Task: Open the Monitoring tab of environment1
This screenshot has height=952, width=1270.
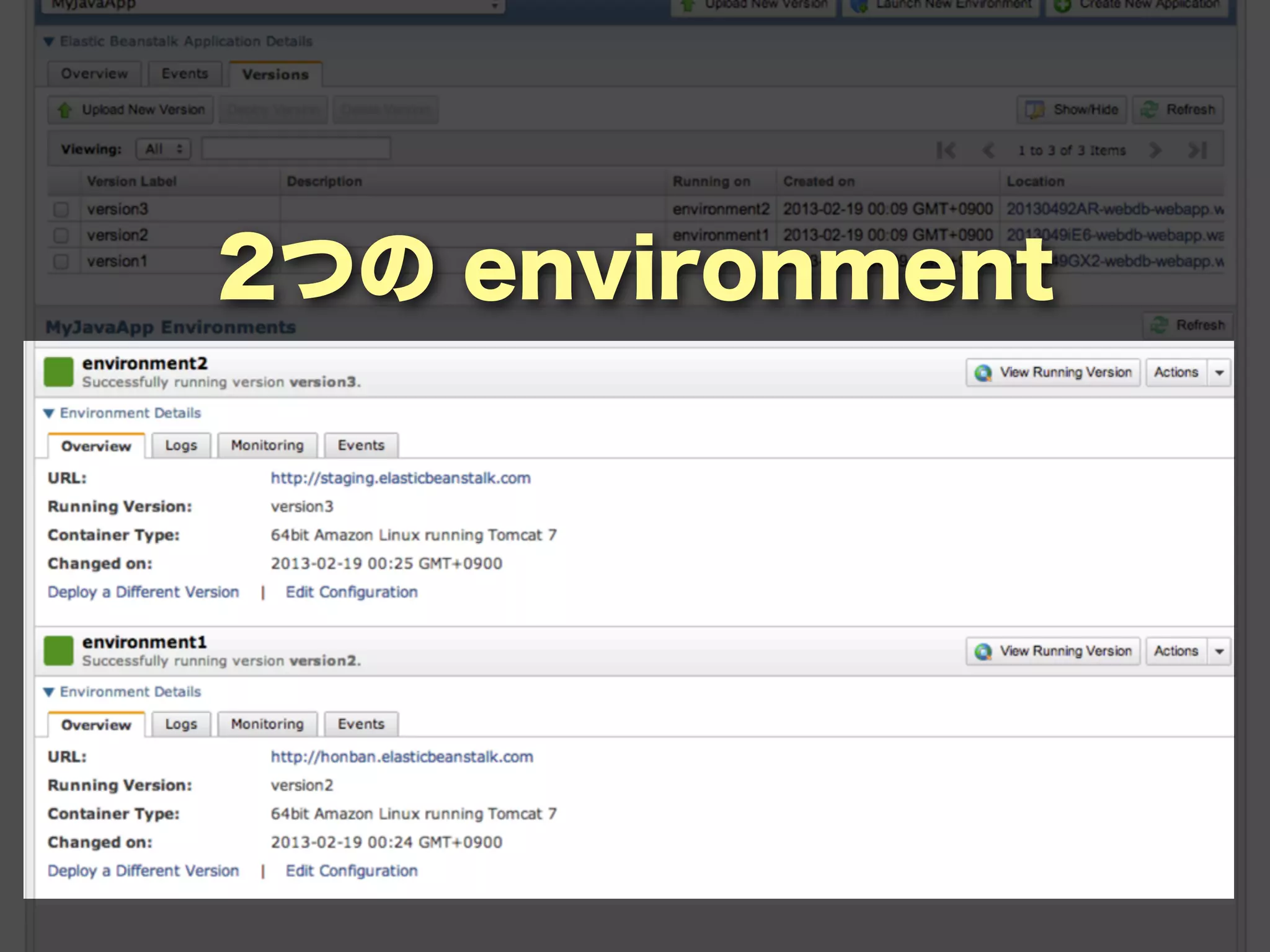Action: coord(267,724)
